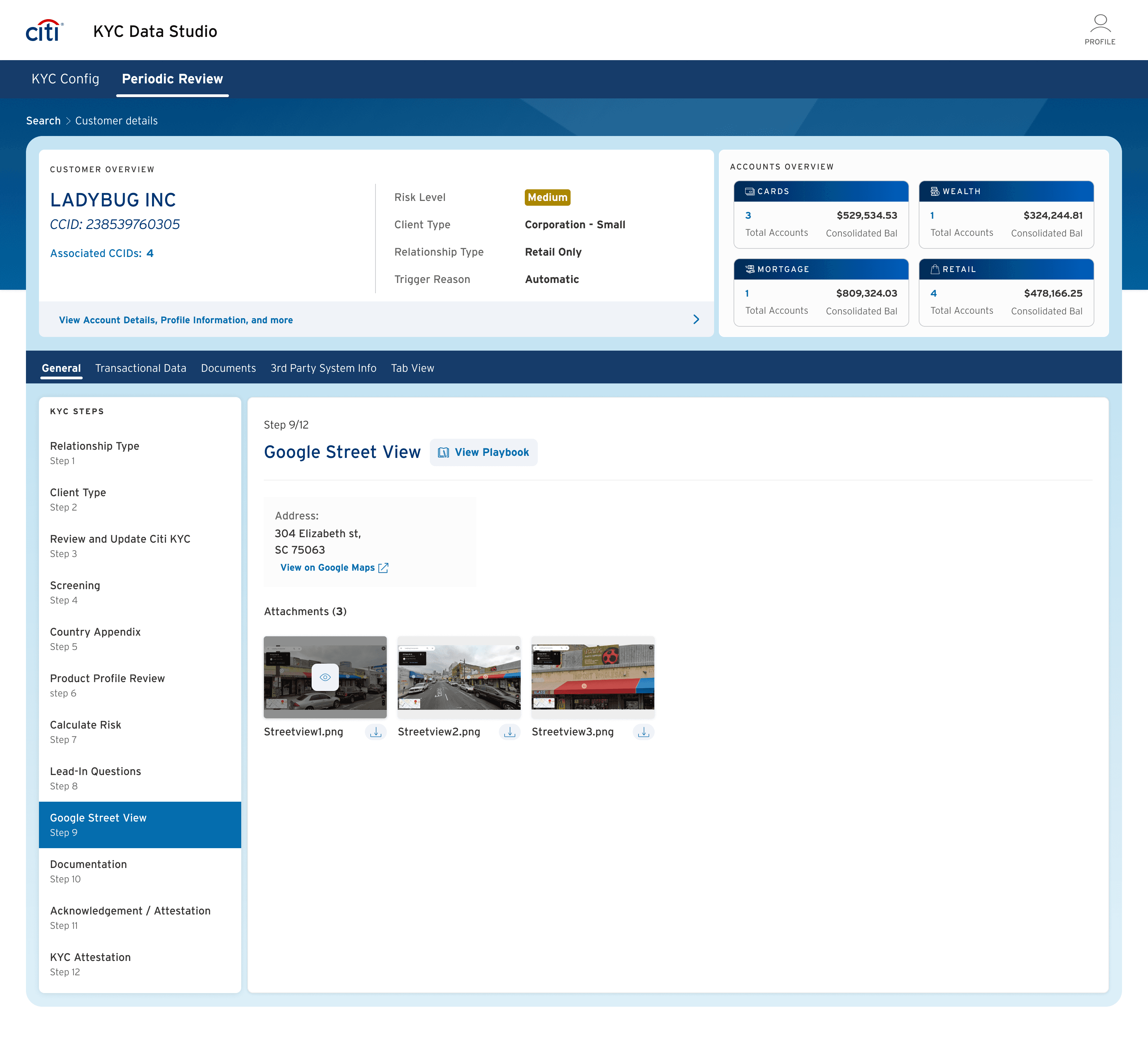This screenshot has height=1045, width=1148.
Task: Expand Associated CCIDs: 4
Action: click(x=102, y=254)
